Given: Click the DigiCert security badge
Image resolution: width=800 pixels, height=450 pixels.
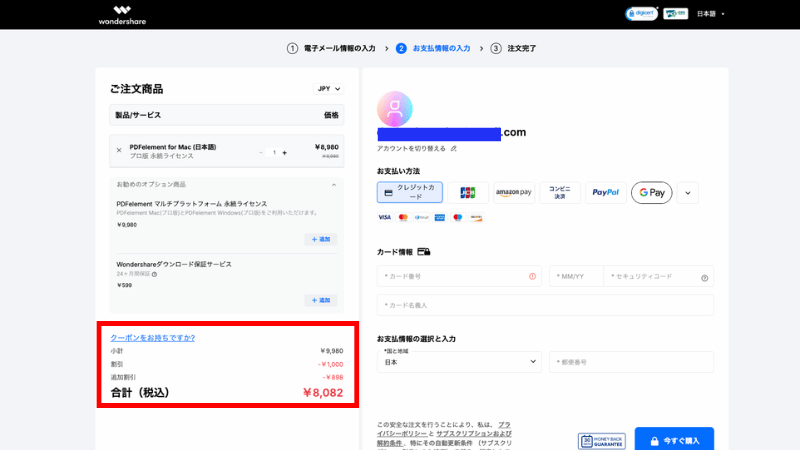Looking at the screenshot, I should [x=641, y=14].
